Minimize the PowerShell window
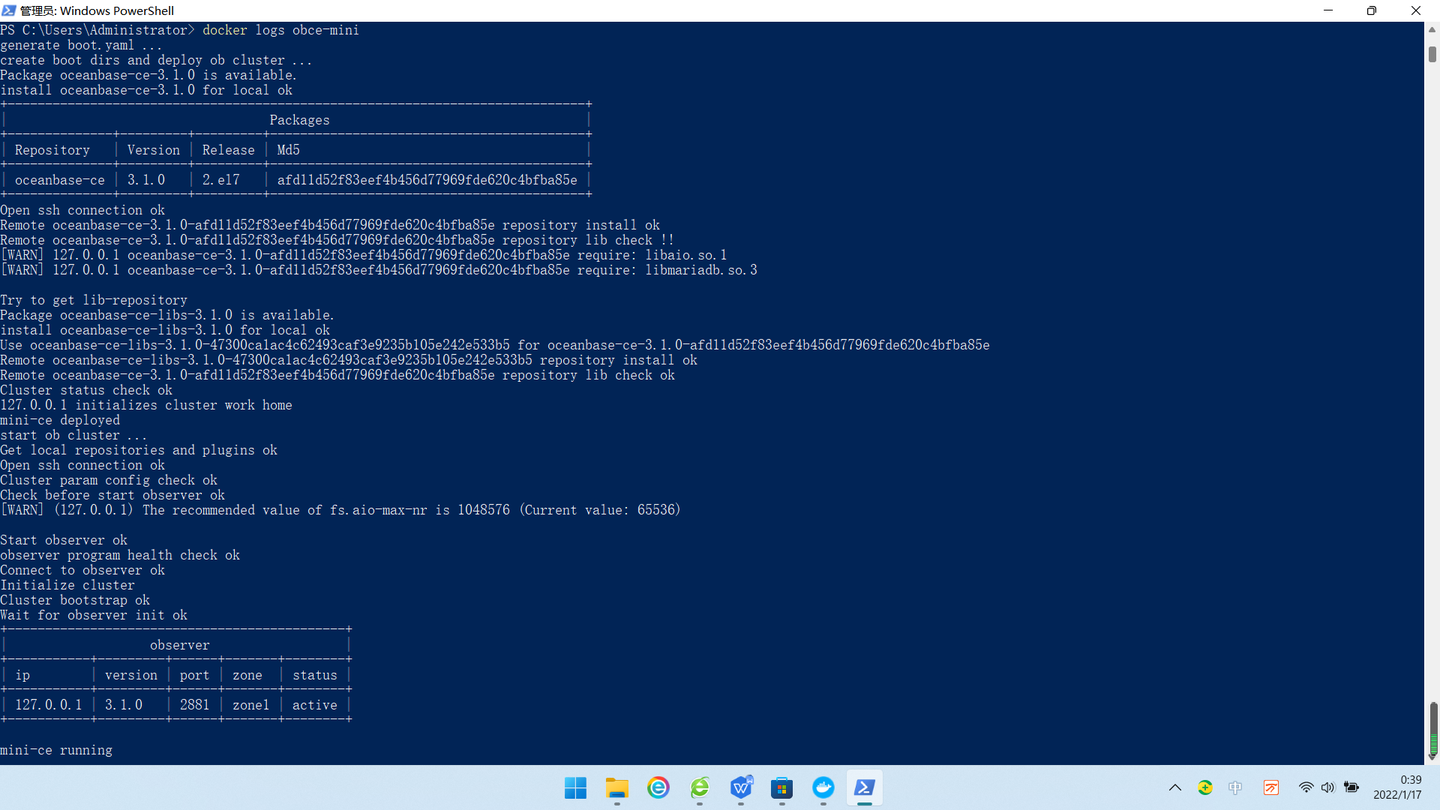The image size is (1440, 810). (x=1328, y=10)
